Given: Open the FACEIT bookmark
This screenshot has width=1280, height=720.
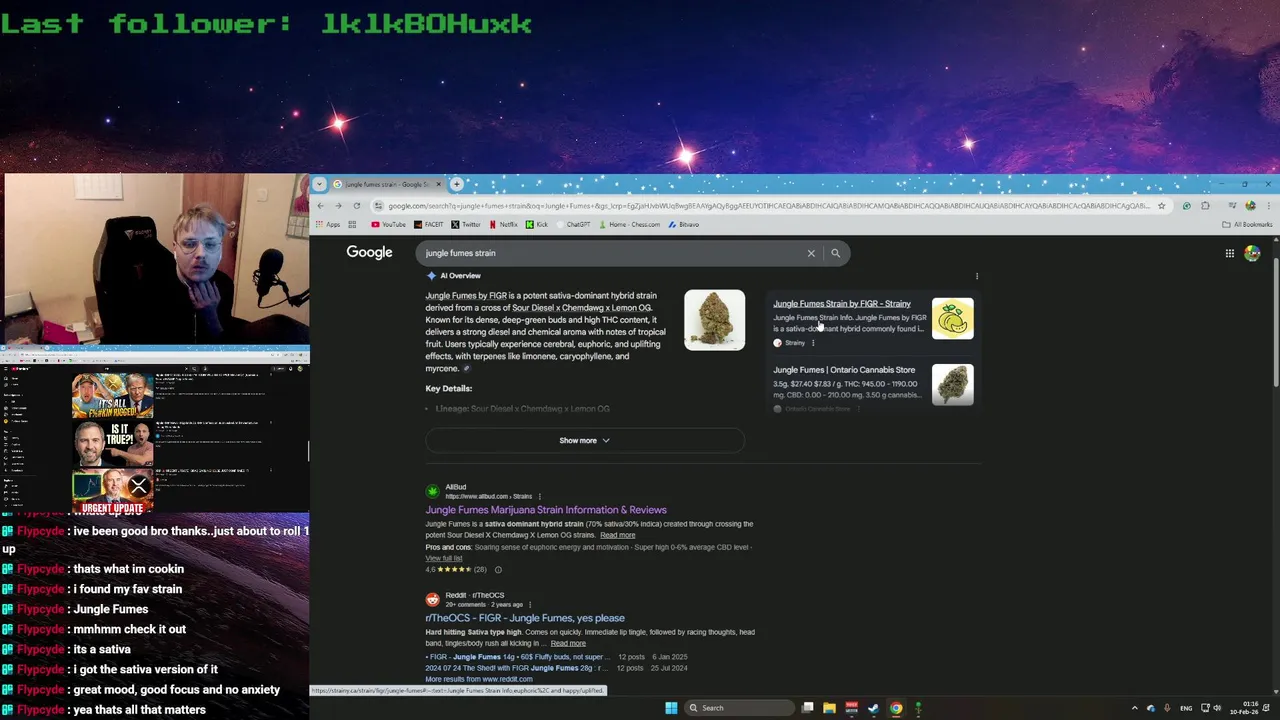Looking at the screenshot, I should pyautogui.click(x=429, y=224).
